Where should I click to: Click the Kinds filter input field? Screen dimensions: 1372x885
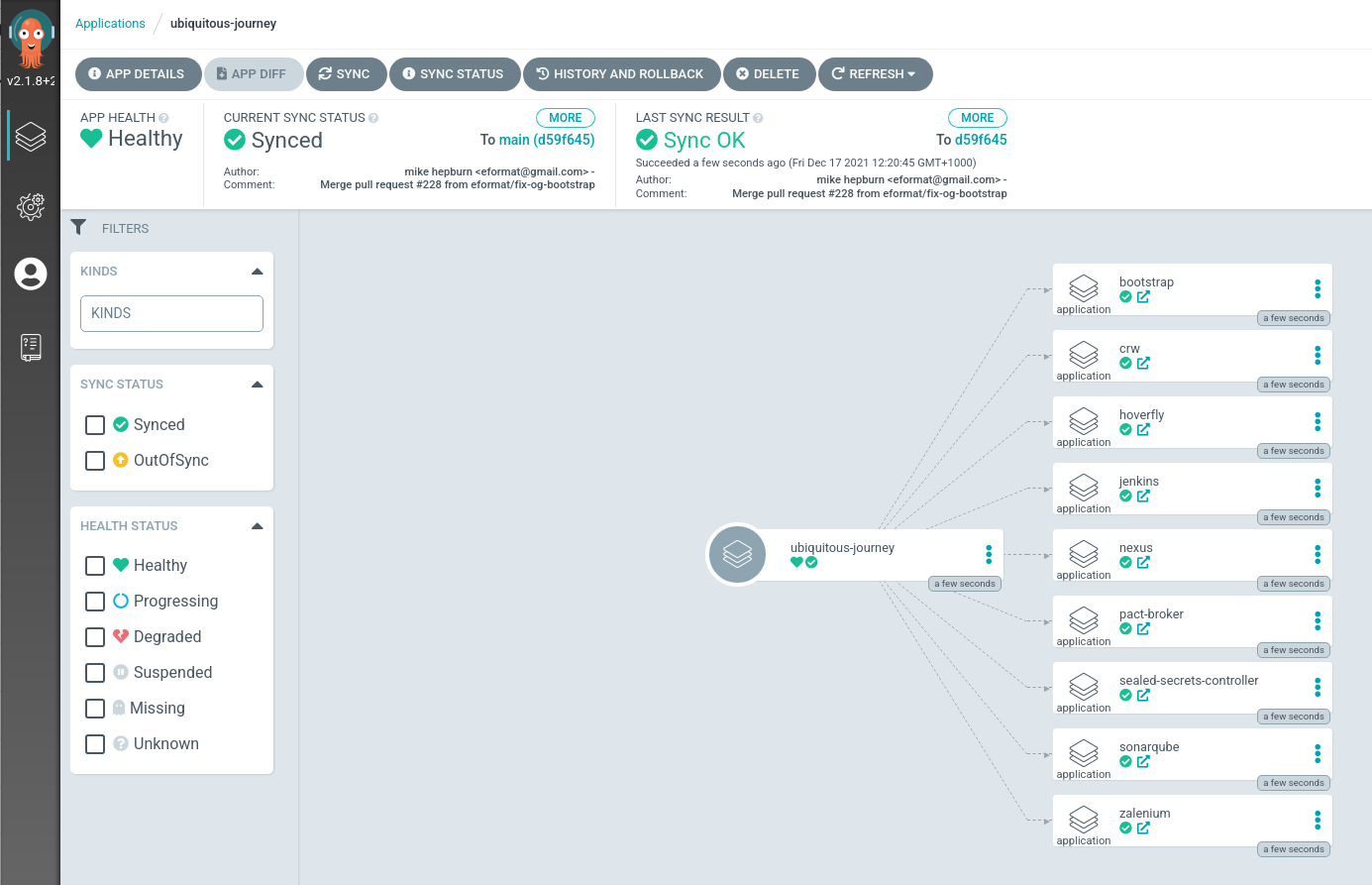click(171, 313)
